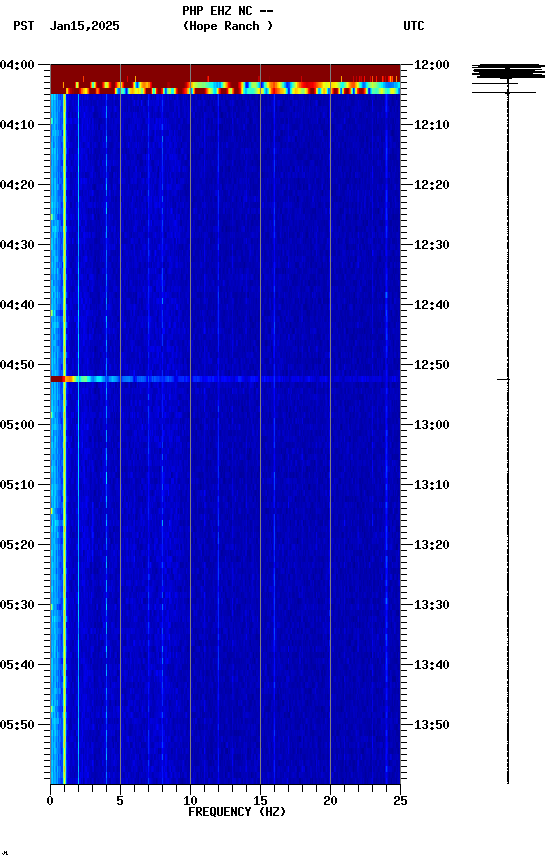Click the '13:20' UTC time label

tap(432, 546)
